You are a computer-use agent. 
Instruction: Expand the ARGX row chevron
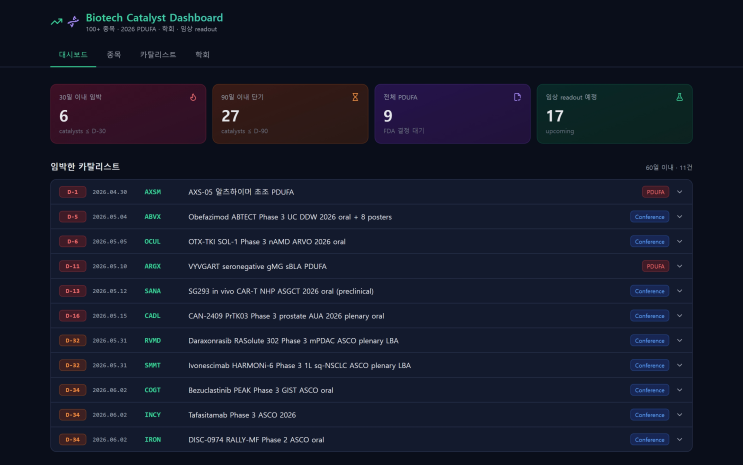pyautogui.click(x=680, y=266)
